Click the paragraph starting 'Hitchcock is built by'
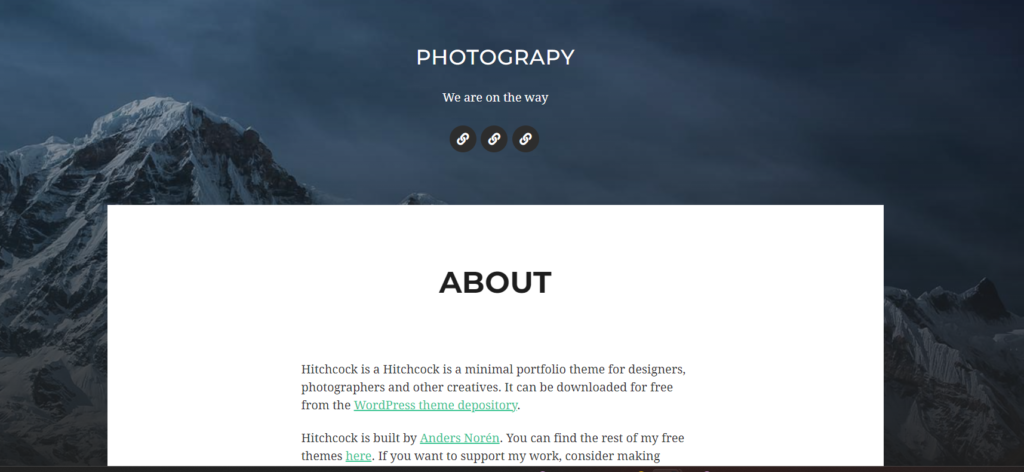 [x=494, y=447]
